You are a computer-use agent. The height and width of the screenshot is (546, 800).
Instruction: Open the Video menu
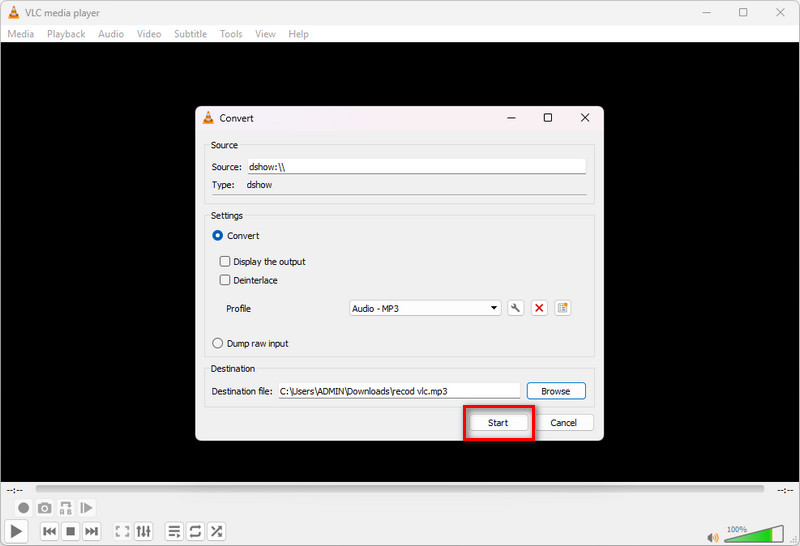(149, 34)
